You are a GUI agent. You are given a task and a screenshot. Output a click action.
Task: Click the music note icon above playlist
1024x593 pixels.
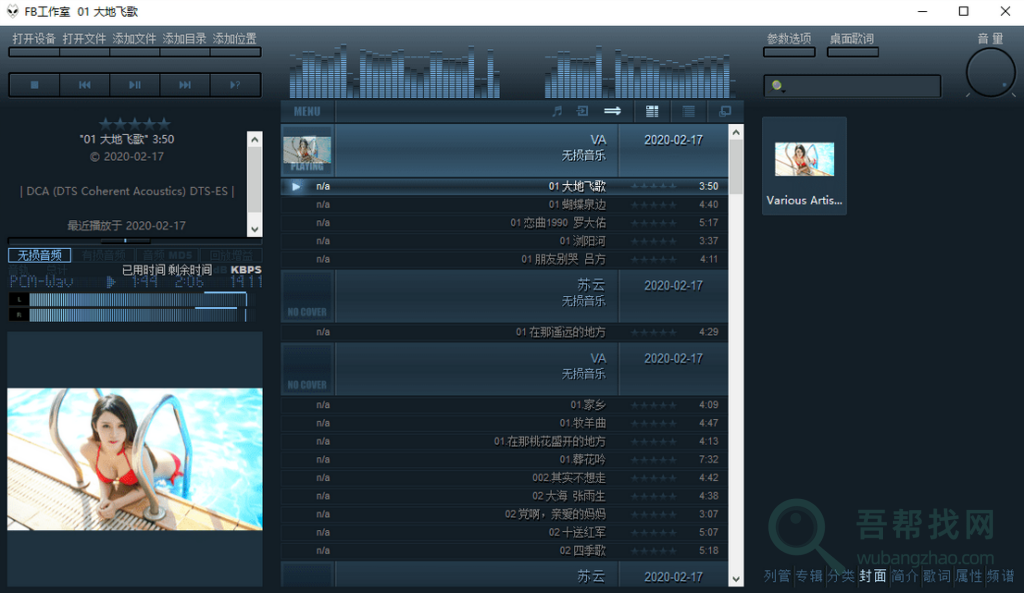pos(557,111)
